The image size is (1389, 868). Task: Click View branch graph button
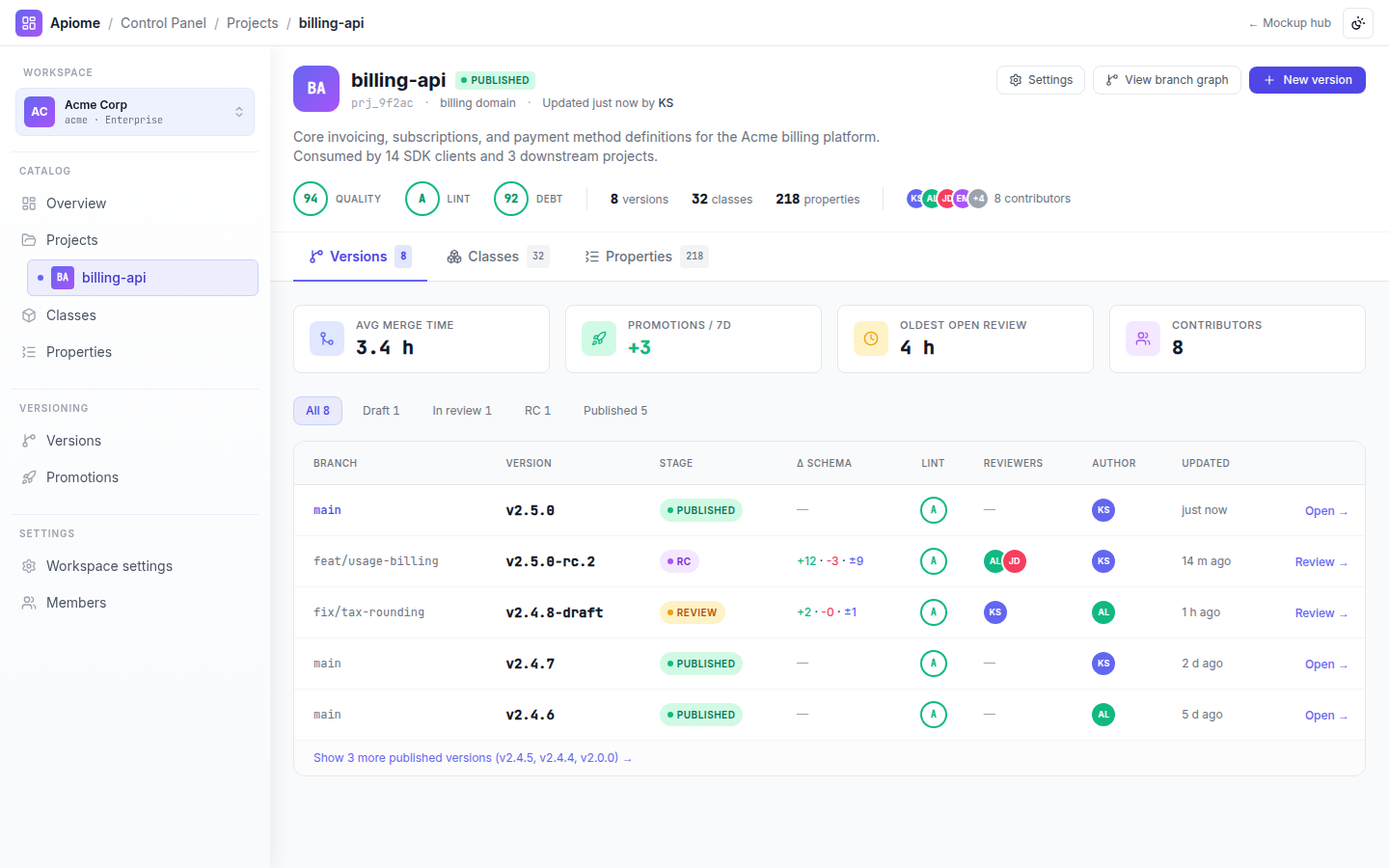1167,80
